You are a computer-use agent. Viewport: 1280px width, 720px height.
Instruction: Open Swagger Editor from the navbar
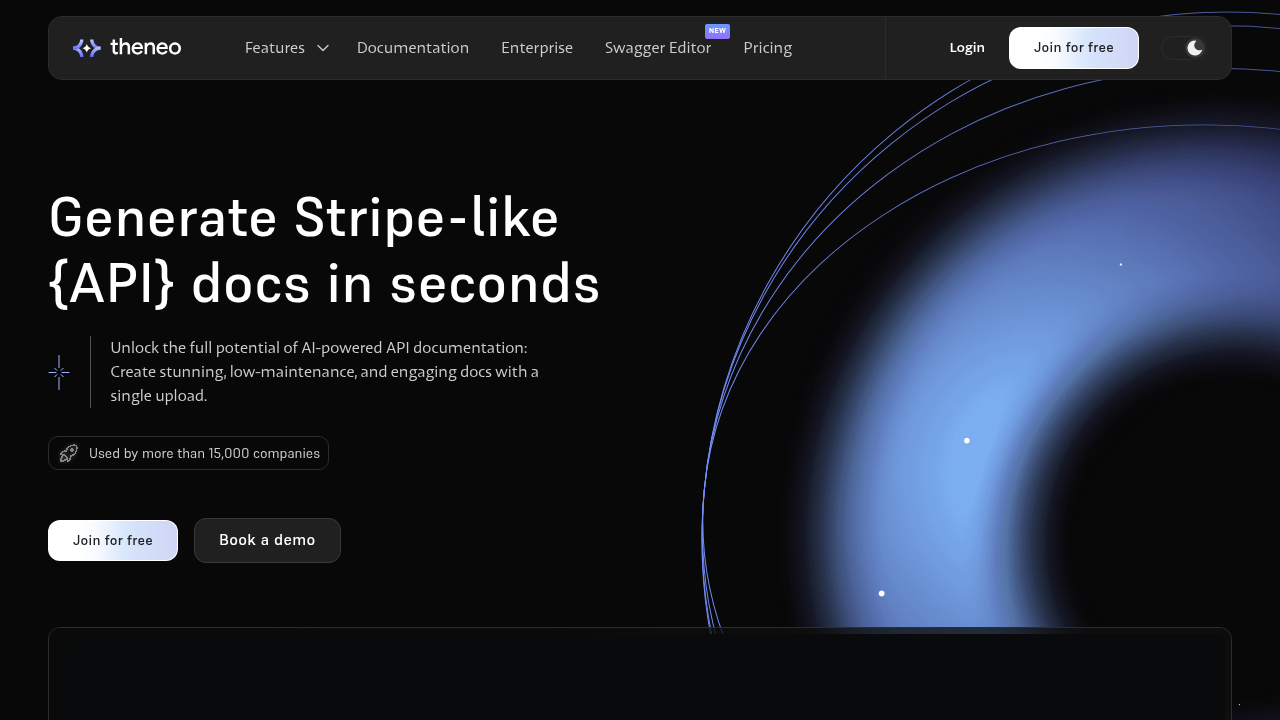[658, 48]
